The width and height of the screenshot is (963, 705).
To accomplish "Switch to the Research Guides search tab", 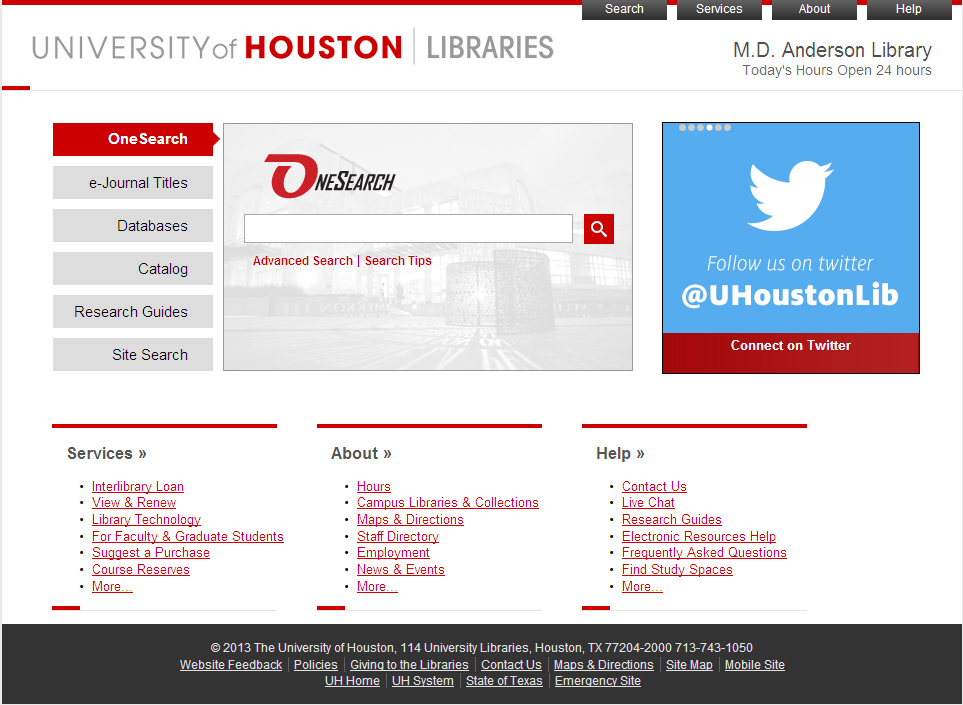I will pos(133,311).
